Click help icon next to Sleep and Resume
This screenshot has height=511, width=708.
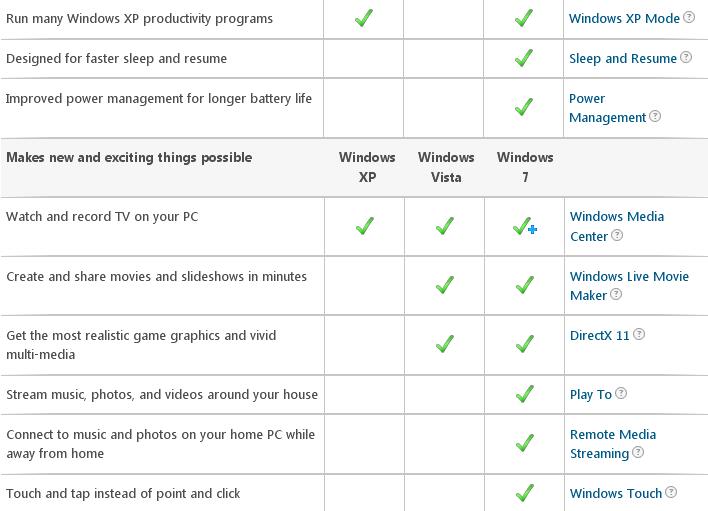686,58
